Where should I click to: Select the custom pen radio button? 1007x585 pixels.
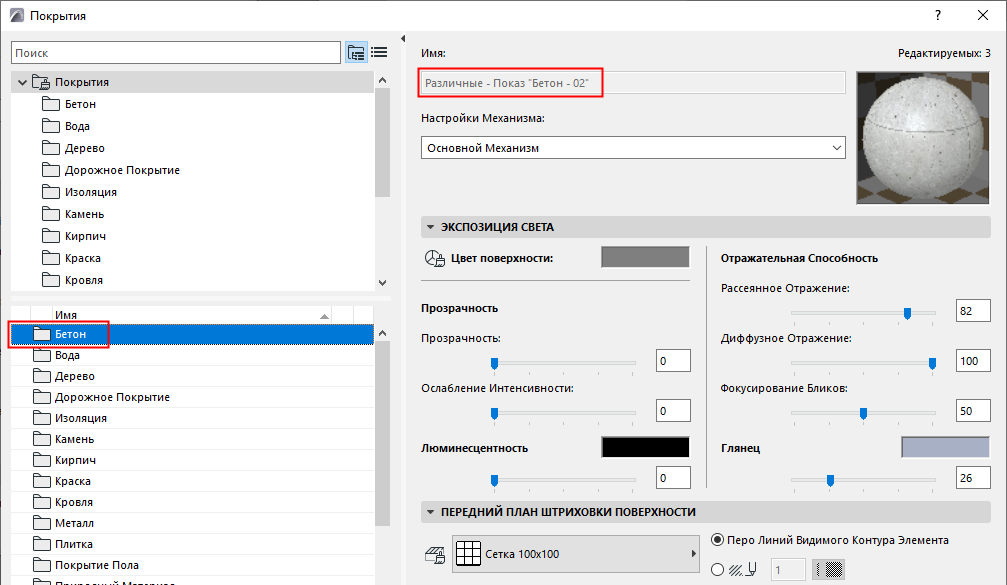[717, 569]
